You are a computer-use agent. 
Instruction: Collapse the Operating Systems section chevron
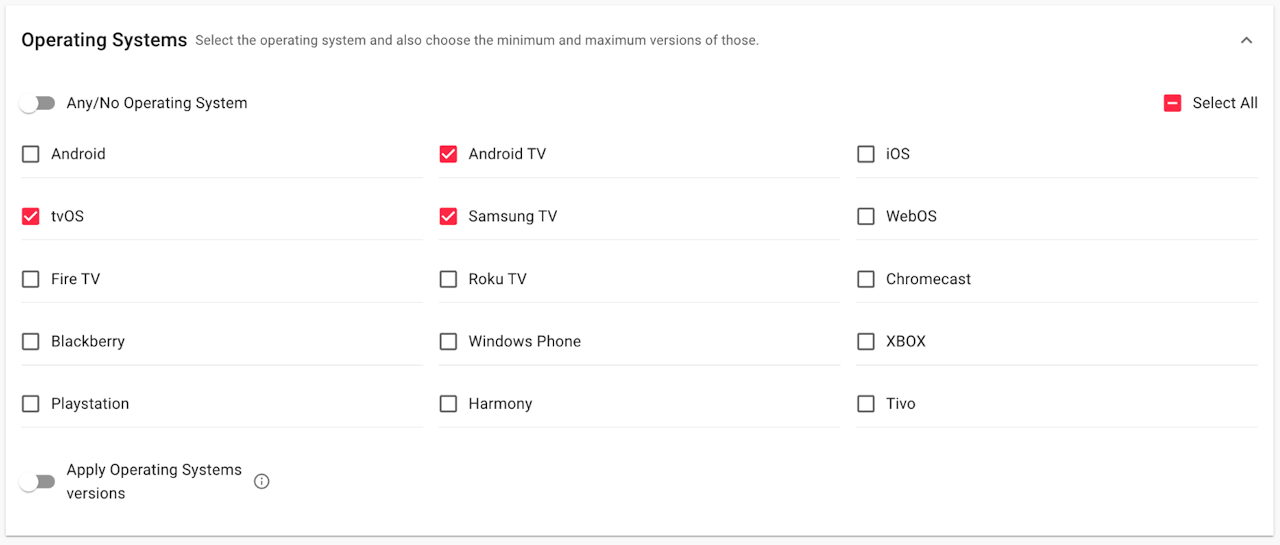tap(1246, 41)
